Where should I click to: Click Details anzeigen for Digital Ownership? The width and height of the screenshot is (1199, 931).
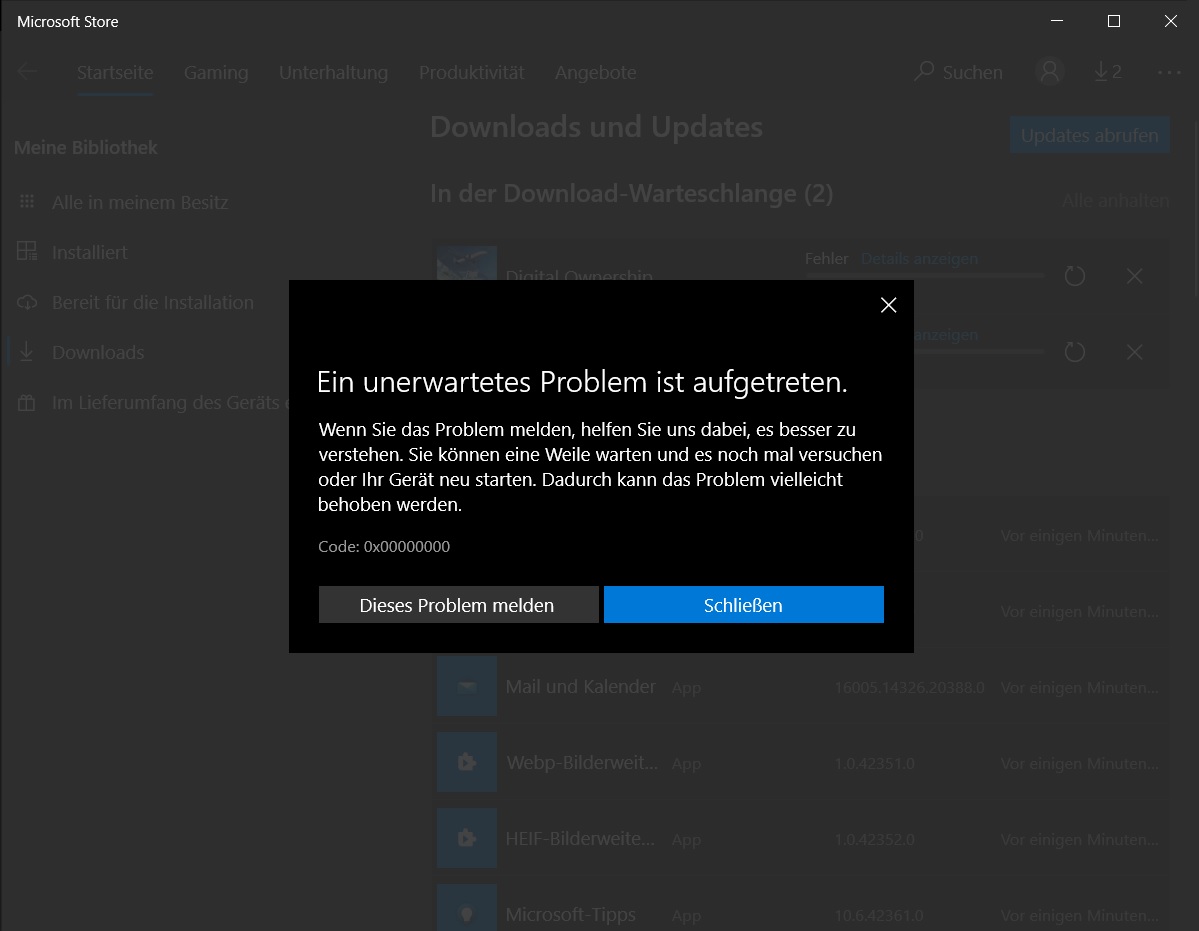(919, 258)
